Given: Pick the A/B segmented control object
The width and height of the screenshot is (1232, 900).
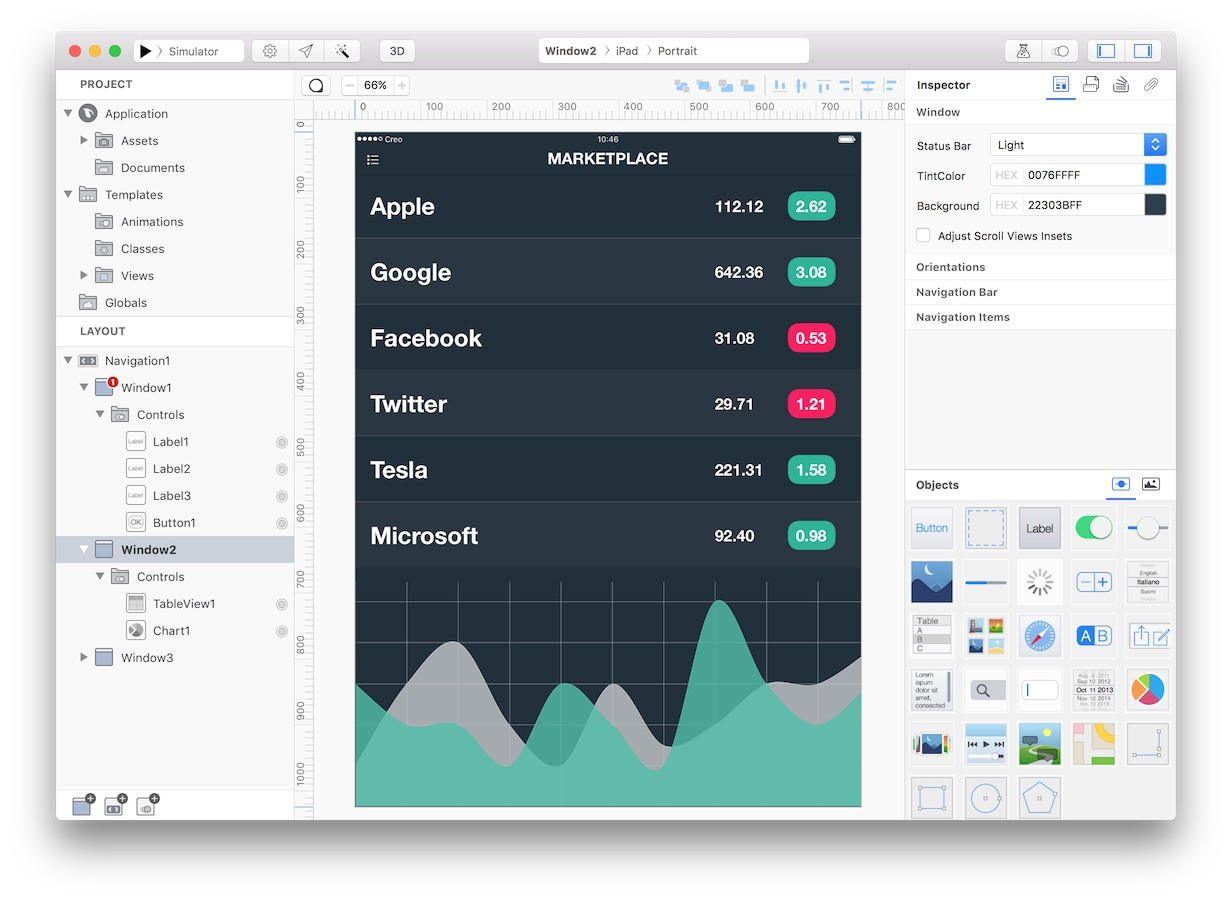Looking at the screenshot, I should pyautogui.click(x=1094, y=635).
